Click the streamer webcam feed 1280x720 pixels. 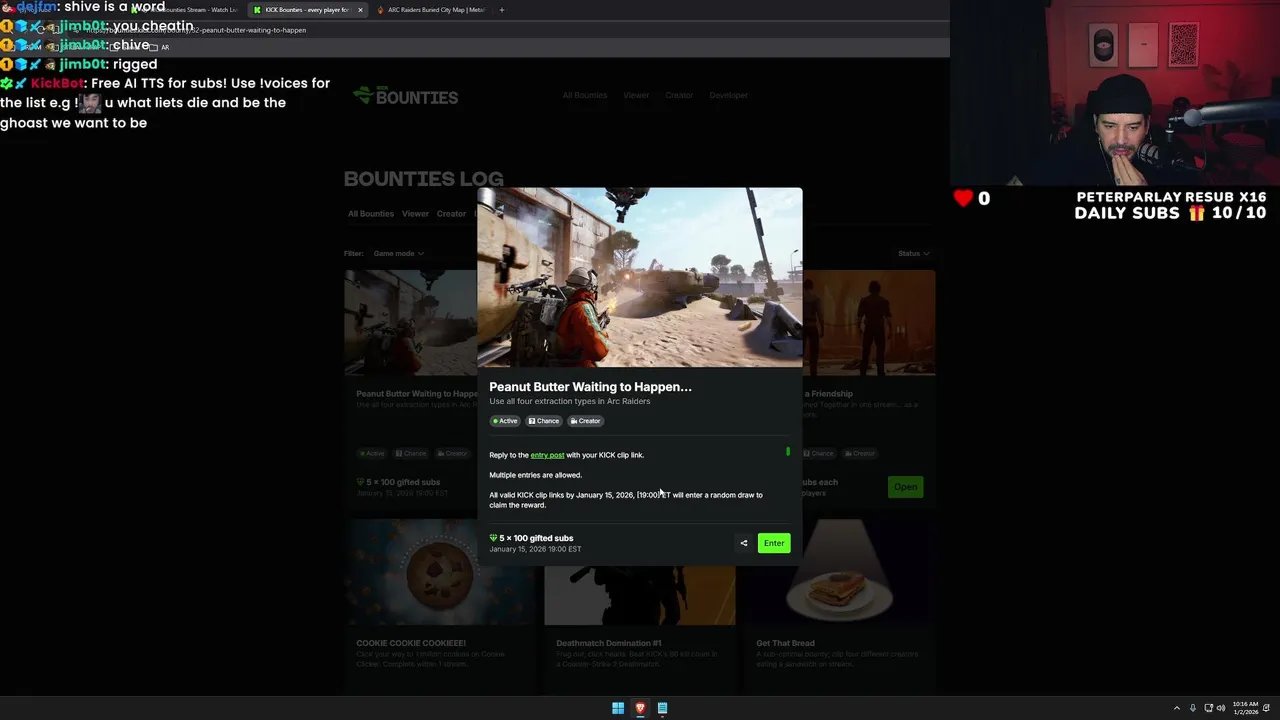point(1115,92)
